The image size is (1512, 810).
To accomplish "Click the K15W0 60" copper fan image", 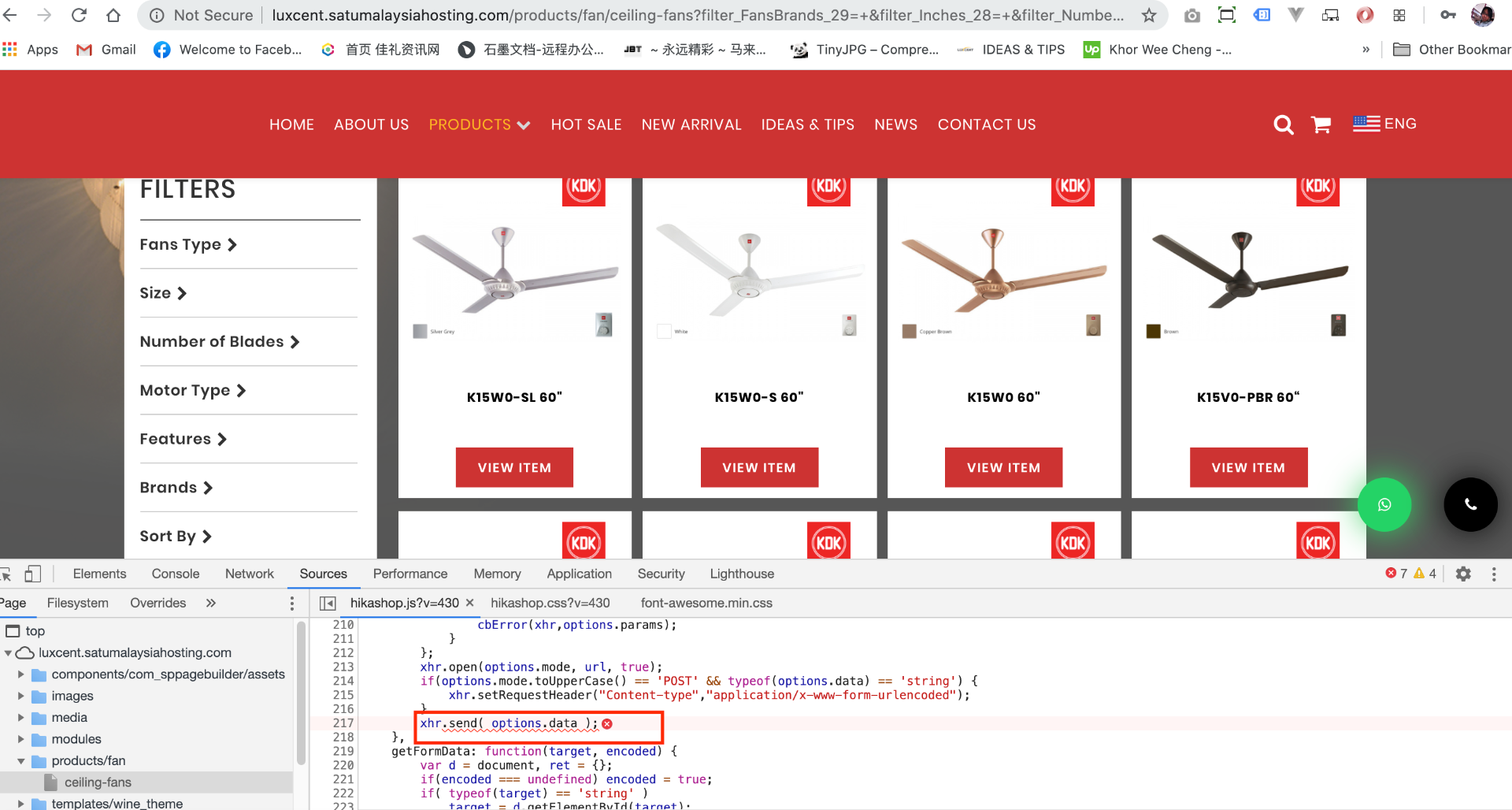I will (x=1004, y=271).
